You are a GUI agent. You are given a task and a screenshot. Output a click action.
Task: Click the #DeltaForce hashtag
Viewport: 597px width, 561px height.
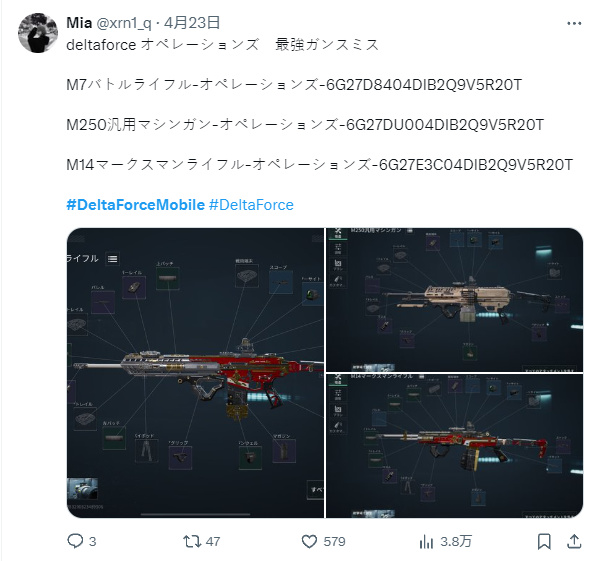point(251,205)
